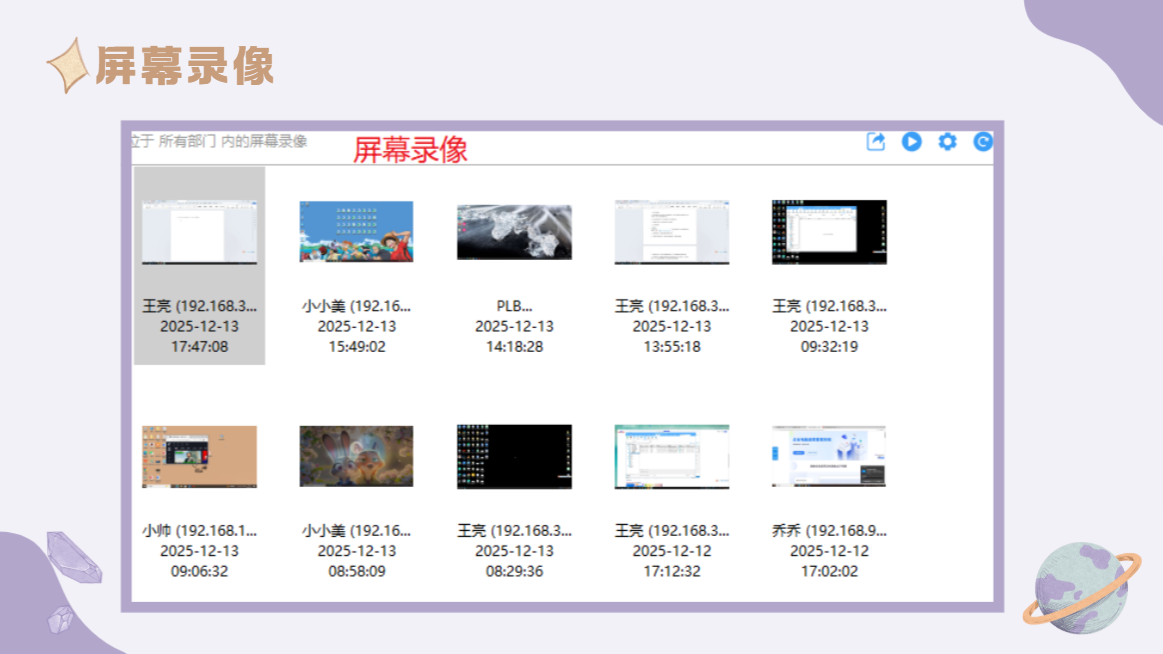Open 王亮 recording from 13:55:18

672,265
